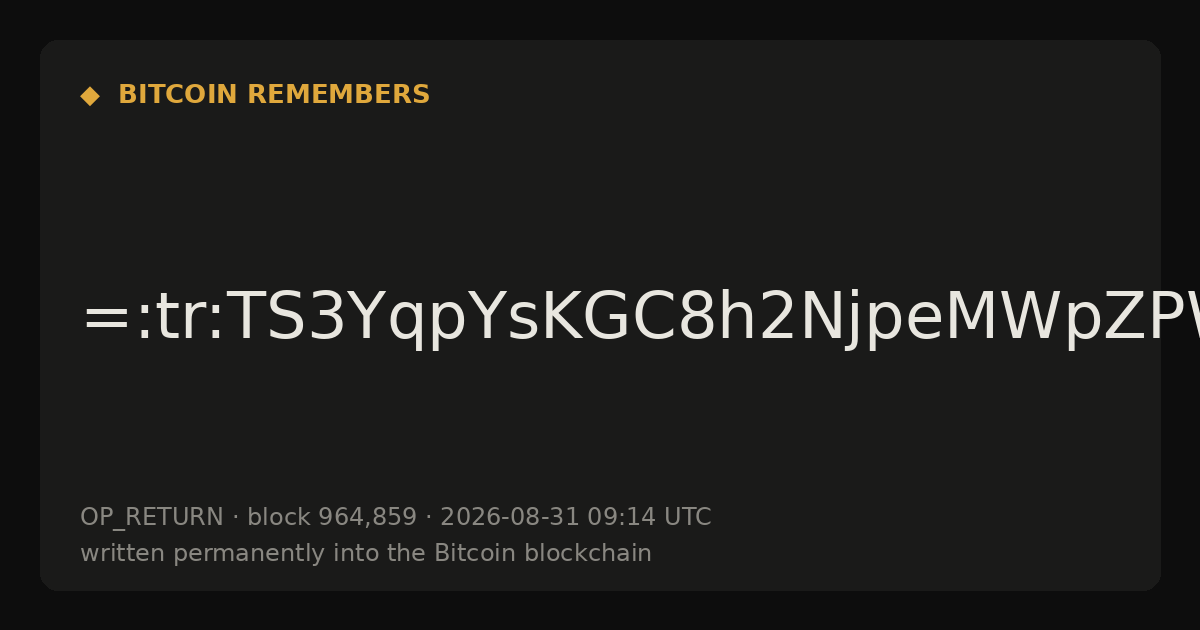Click the orange diamond icon
The image size is (1200, 630).
pyautogui.click(x=89, y=95)
